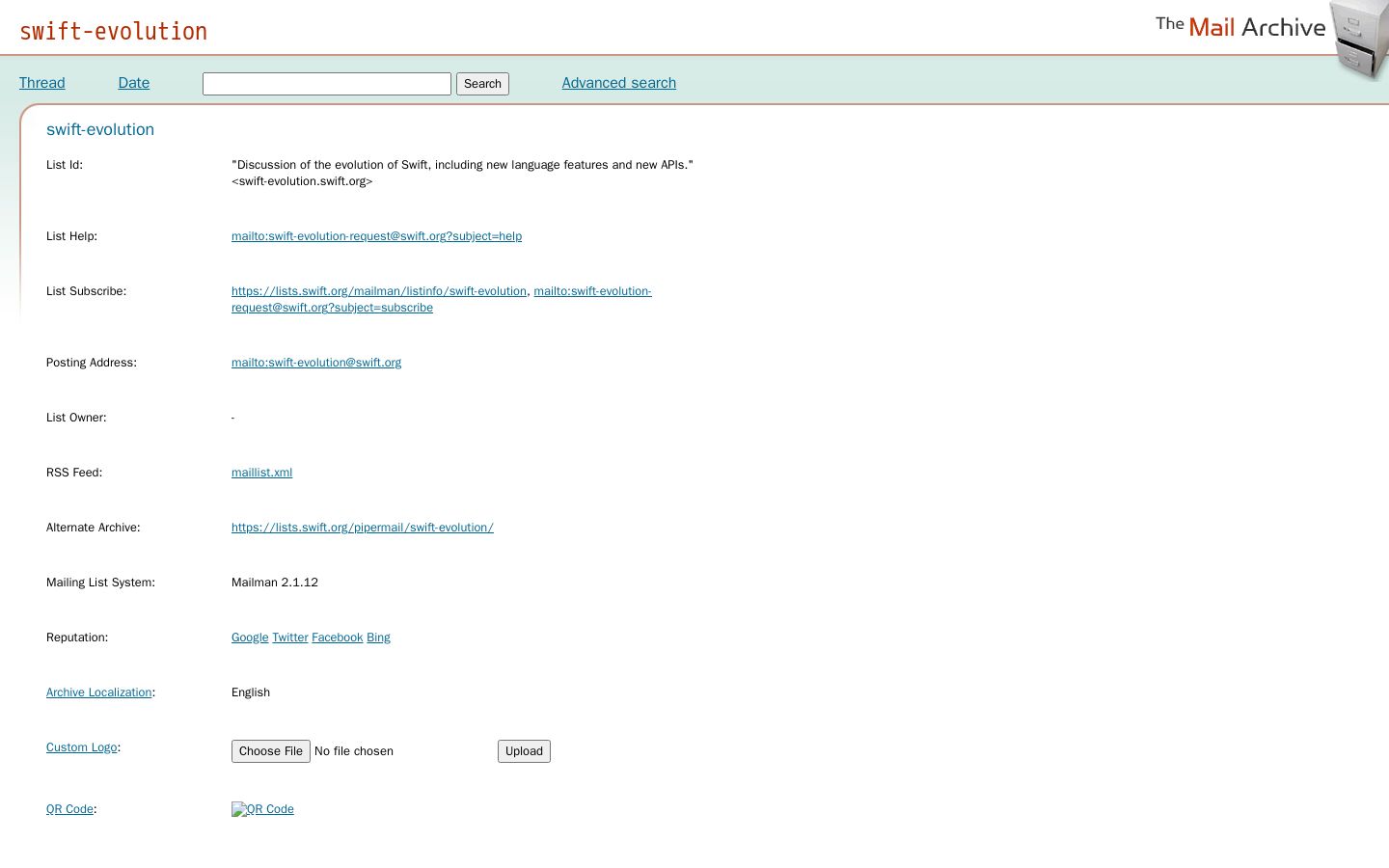Go to Date index
The image size is (1389, 868).
click(134, 83)
